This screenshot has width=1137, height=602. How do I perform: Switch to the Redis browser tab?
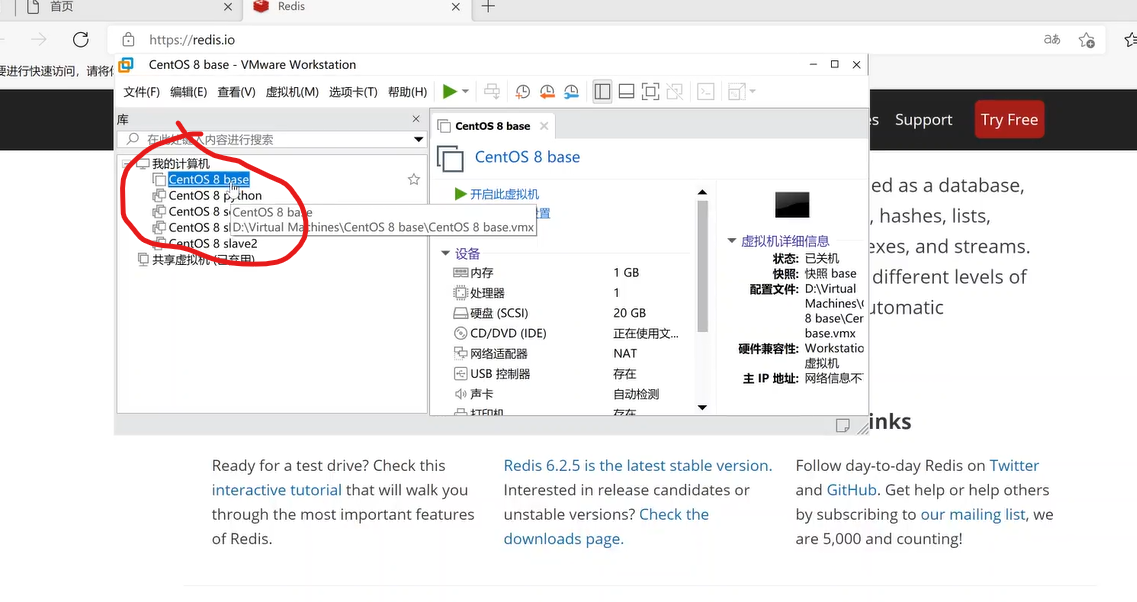pos(355,7)
